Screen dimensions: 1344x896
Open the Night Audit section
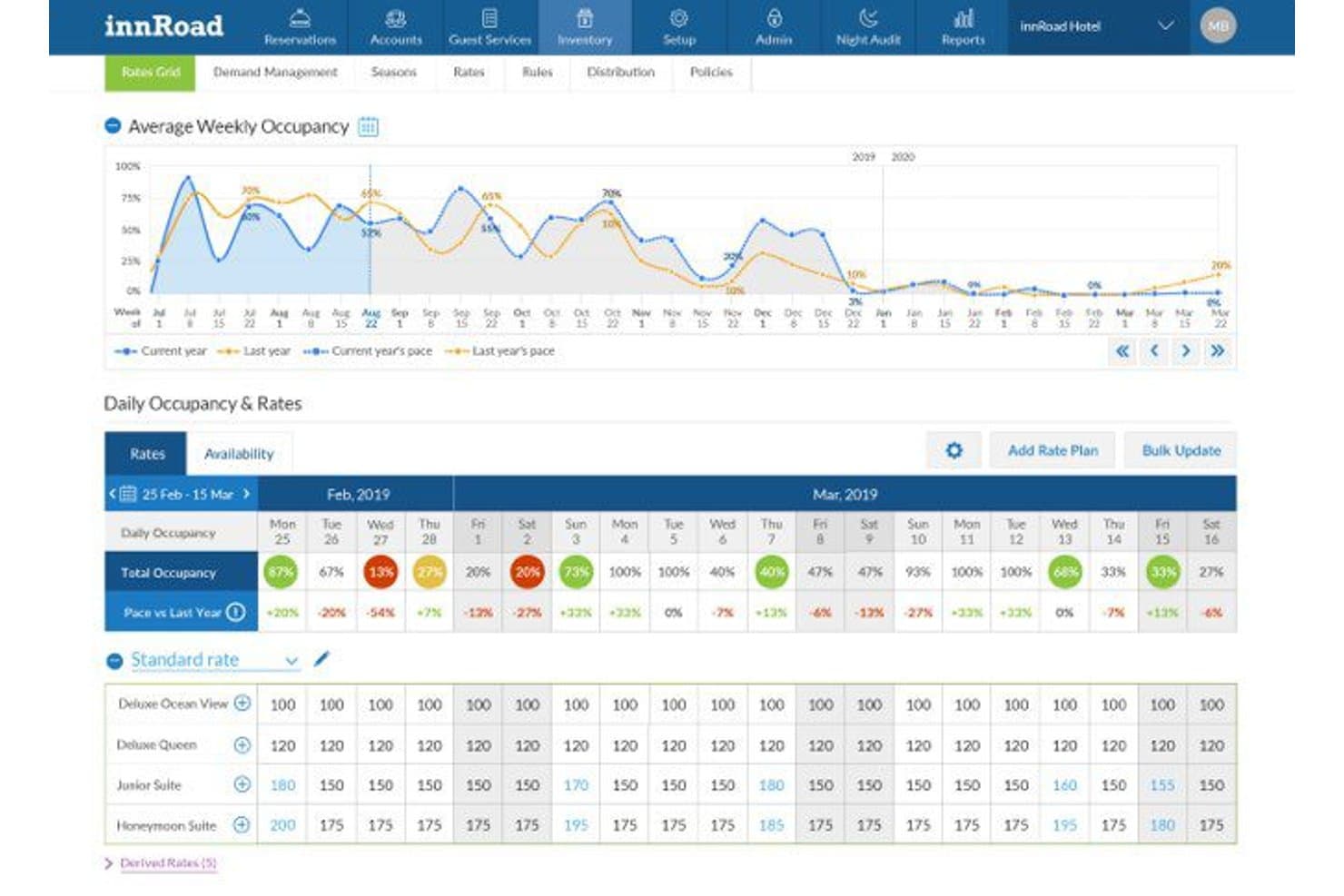pos(868,27)
